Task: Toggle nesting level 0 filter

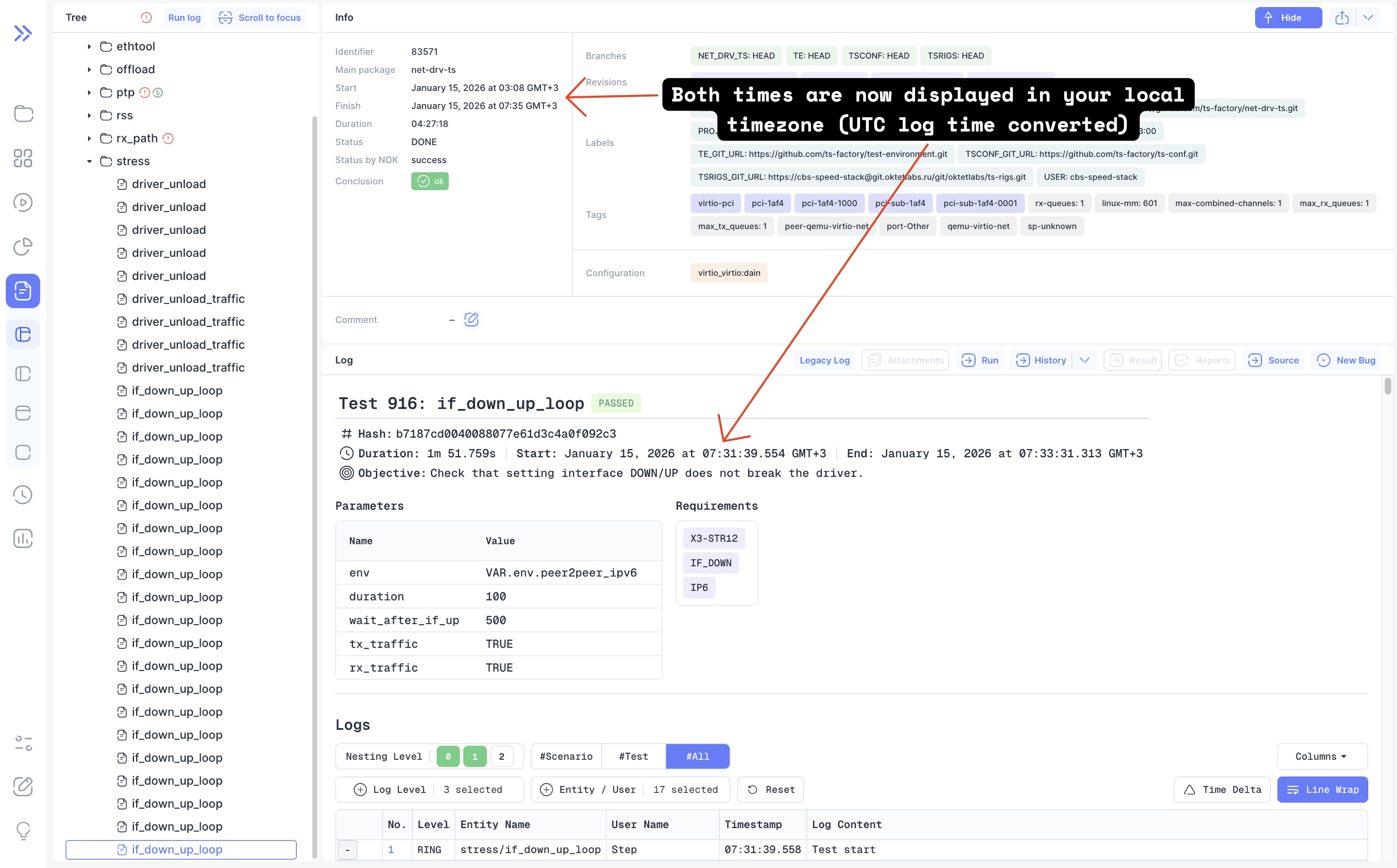Action: tap(448, 756)
